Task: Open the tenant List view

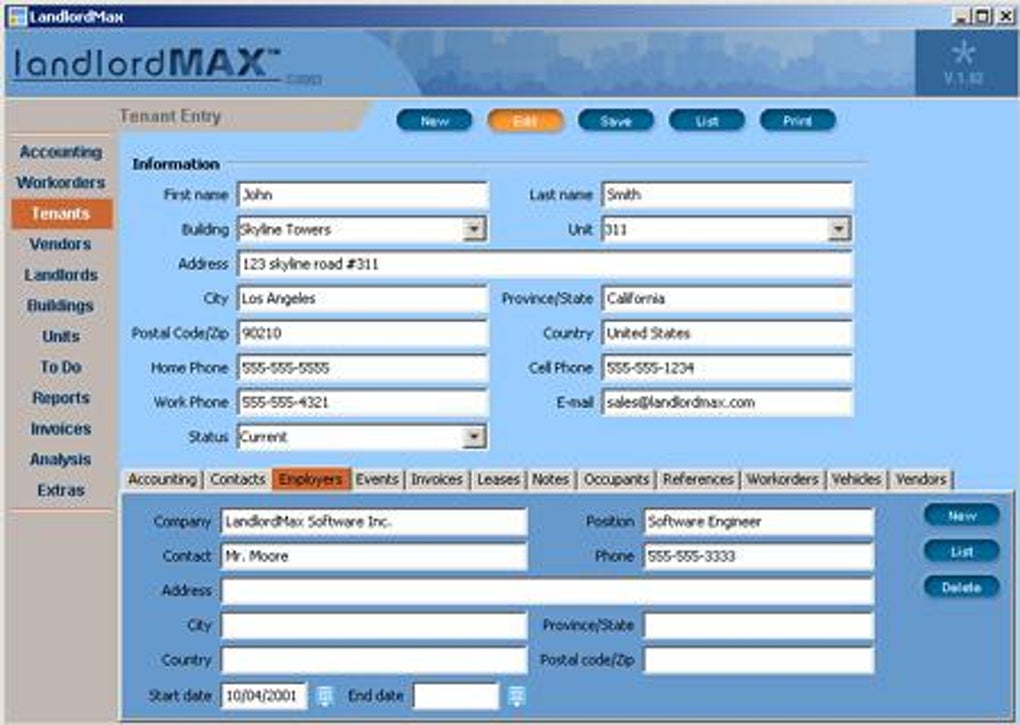Action: [x=707, y=120]
